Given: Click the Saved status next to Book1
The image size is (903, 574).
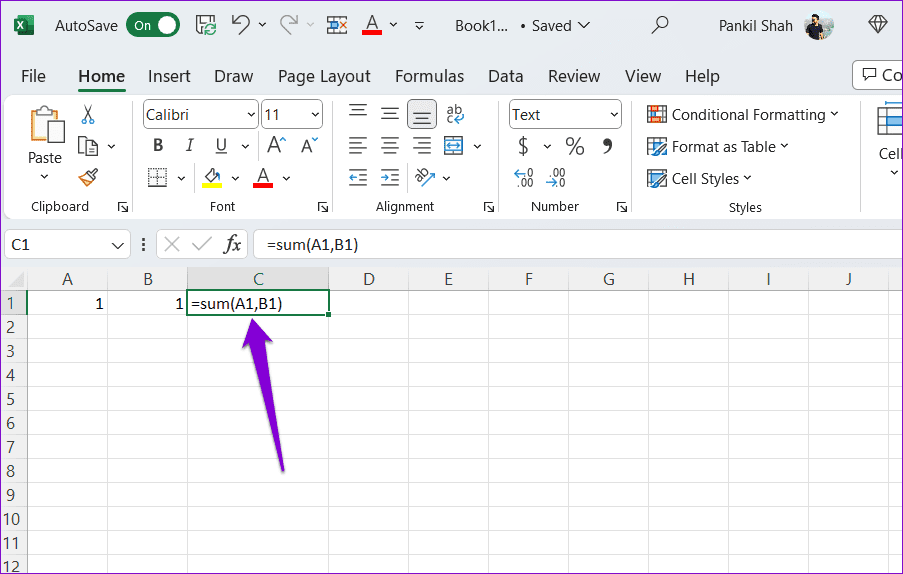Looking at the screenshot, I should [x=561, y=26].
